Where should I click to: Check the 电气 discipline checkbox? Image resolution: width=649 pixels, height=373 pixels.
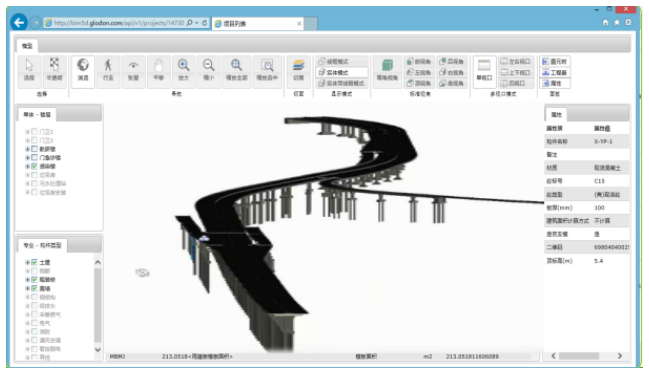(x=35, y=323)
